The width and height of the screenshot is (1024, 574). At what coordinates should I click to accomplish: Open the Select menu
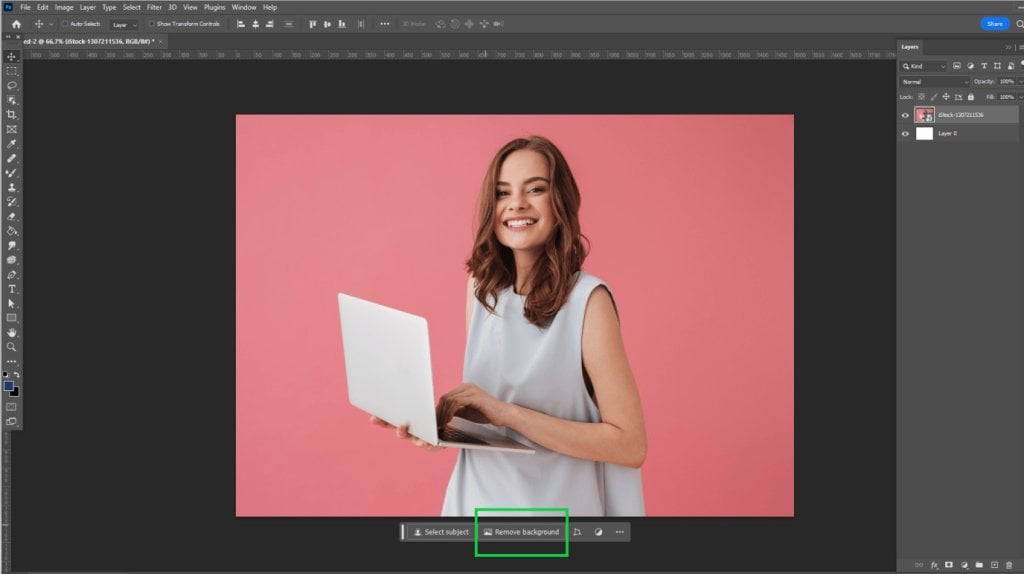131,7
